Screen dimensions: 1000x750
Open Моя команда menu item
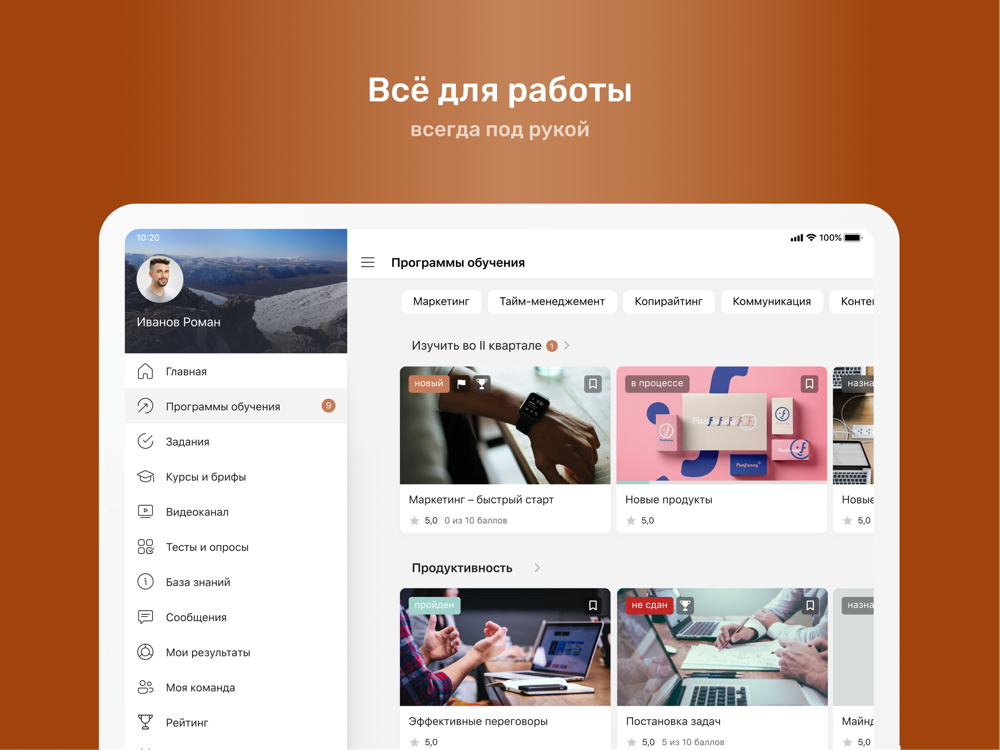pos(236,687)
